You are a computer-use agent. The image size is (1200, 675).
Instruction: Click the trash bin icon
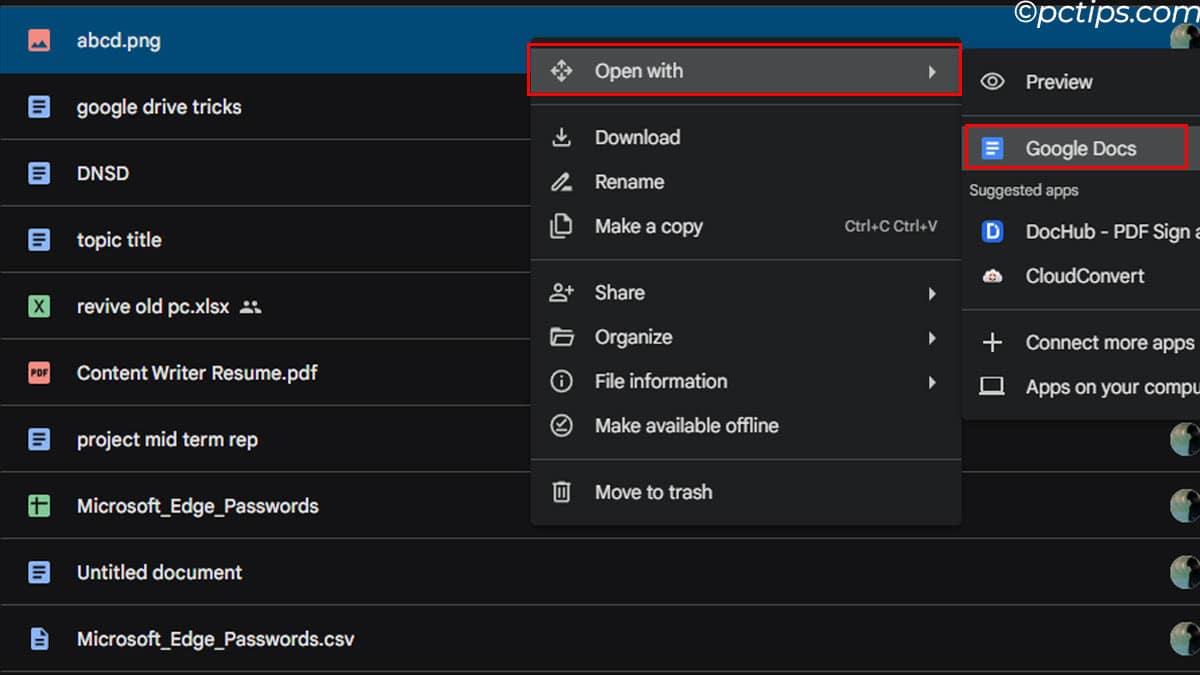[562, 492]
